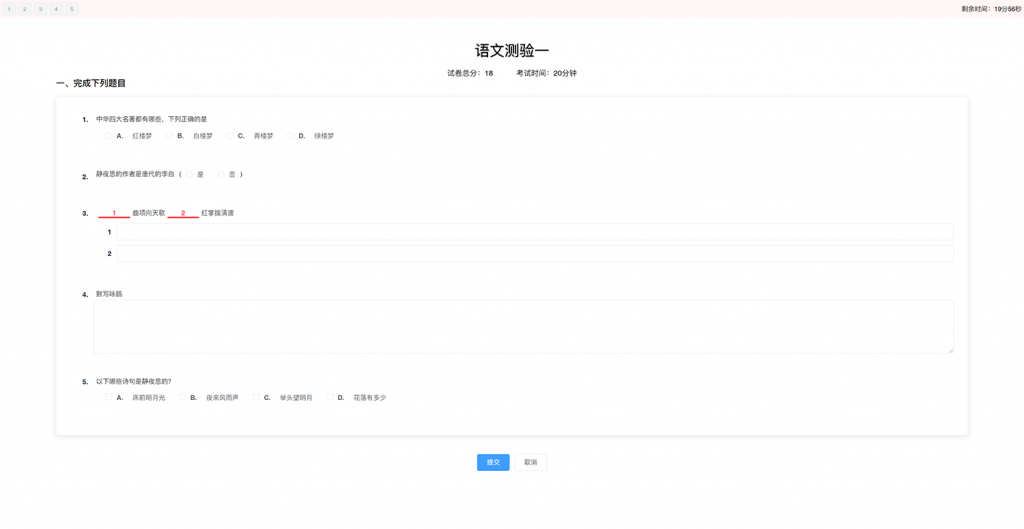Cancel the exam with 取消 button

tap(530, 462)
